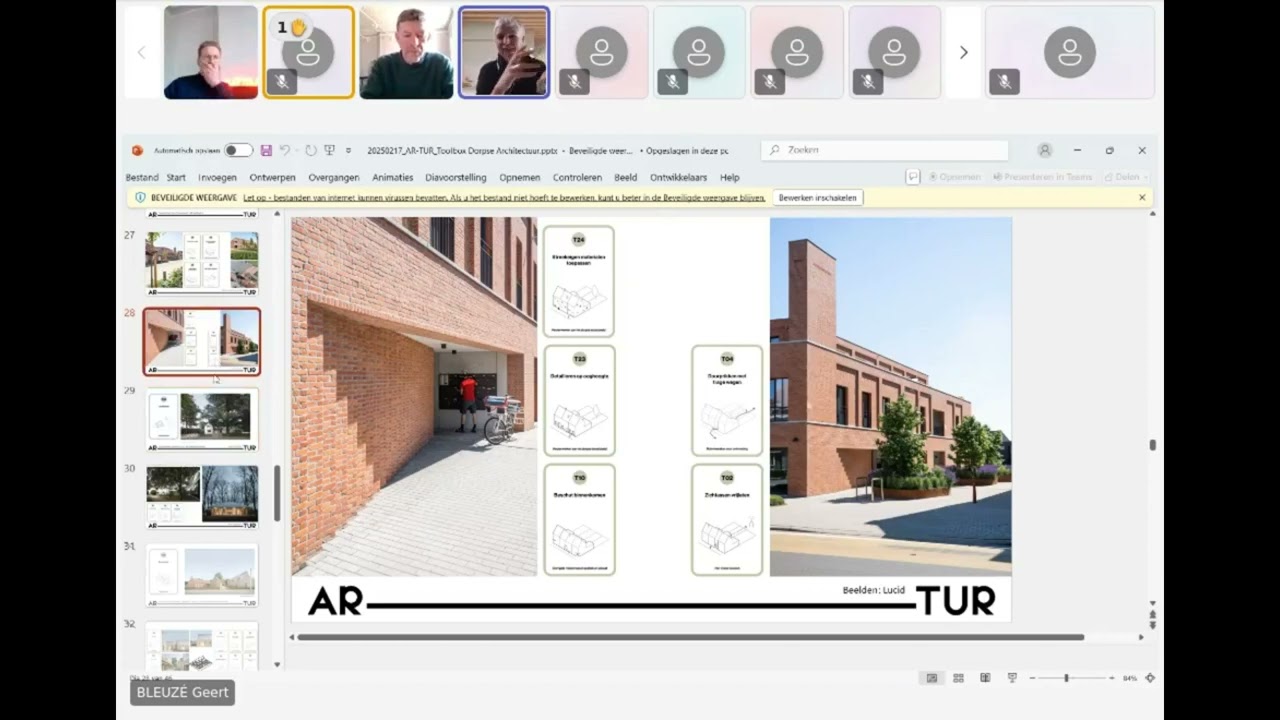Open the user account profile icon
This screenshot has width=1280, height=720.
coord(1045,150)
